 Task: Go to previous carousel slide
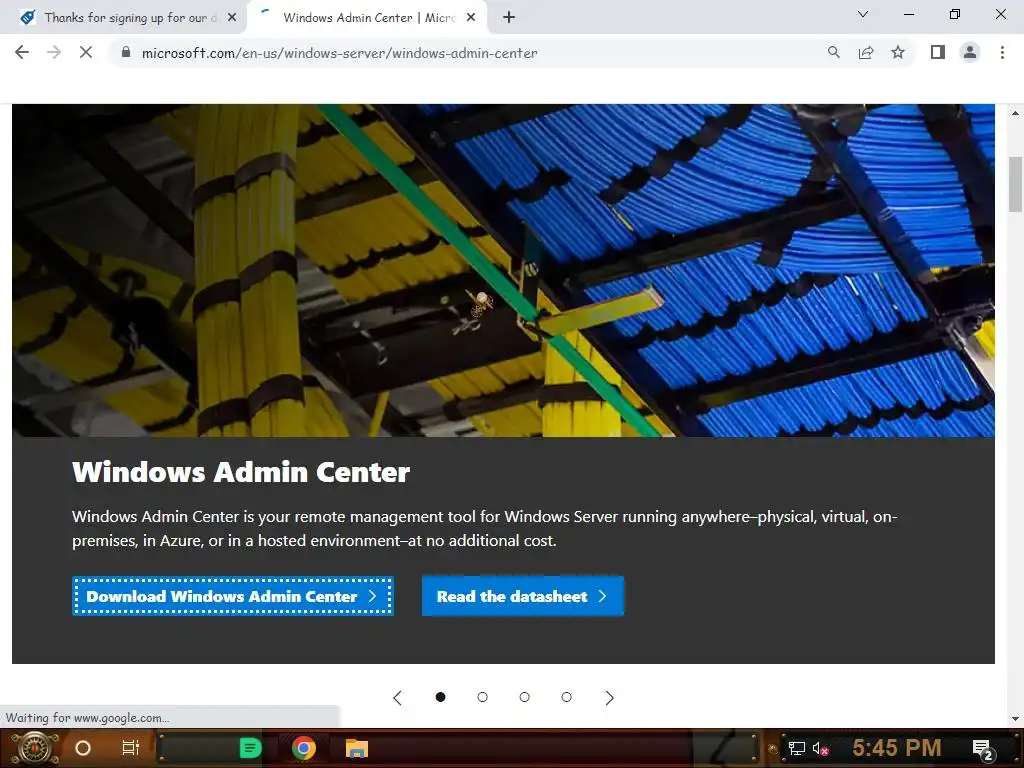[398, 697]
